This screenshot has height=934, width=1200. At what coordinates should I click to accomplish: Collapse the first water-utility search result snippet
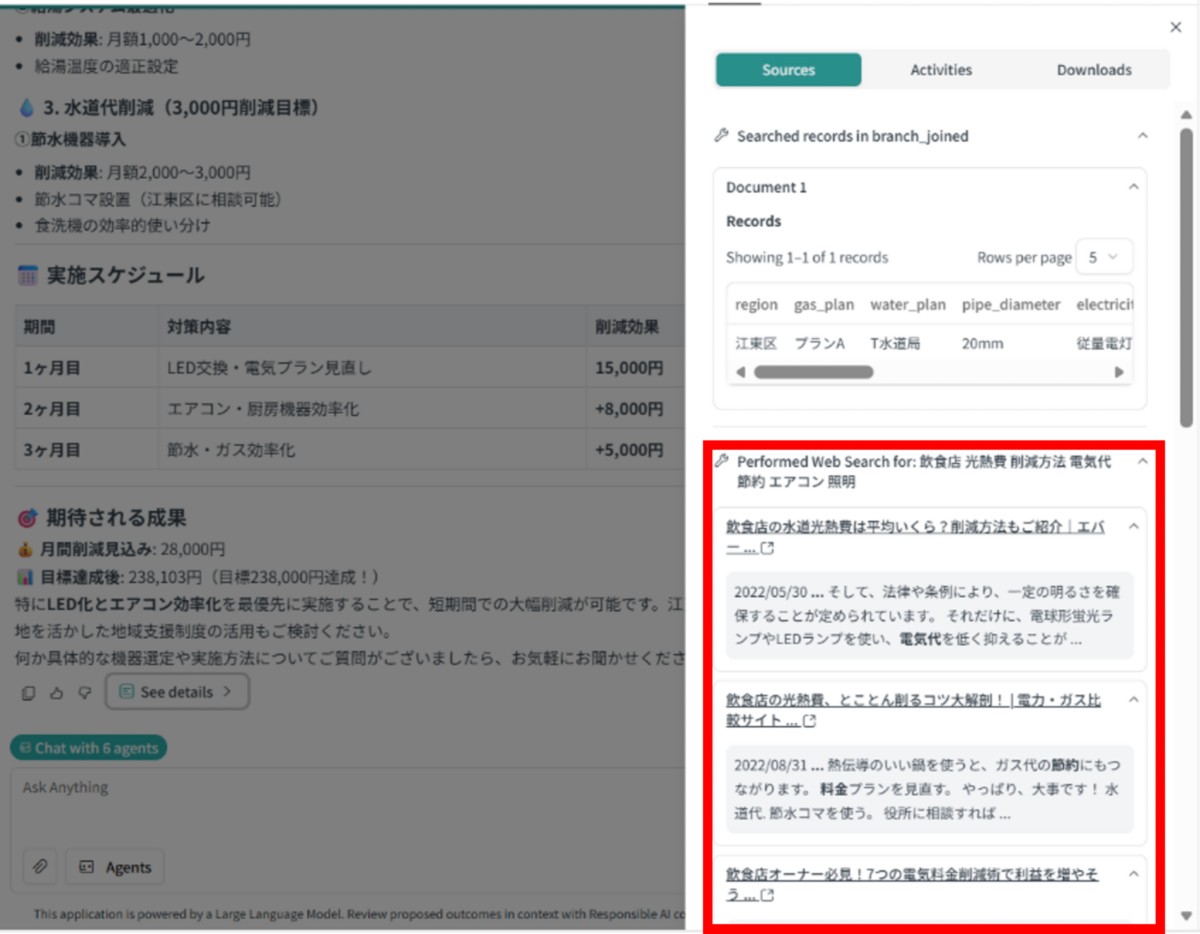coord(1132,525)
